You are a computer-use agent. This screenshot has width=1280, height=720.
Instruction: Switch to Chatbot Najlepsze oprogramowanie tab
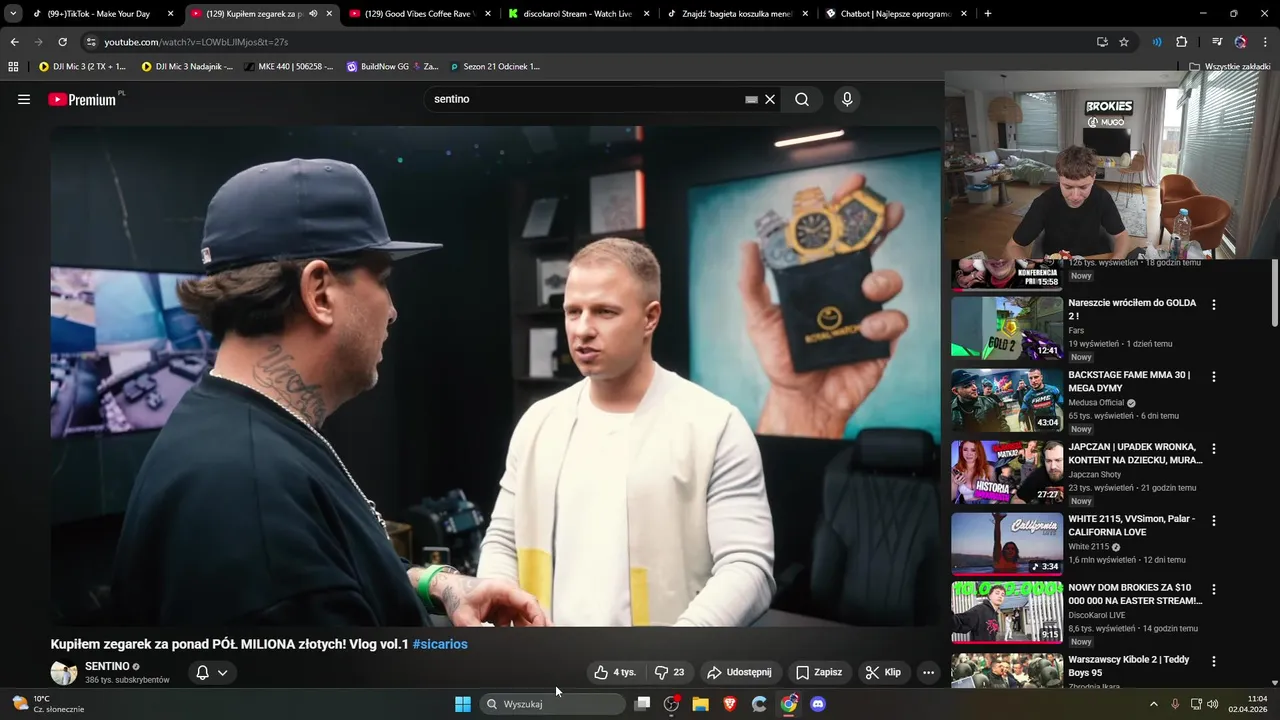point(896,14)
